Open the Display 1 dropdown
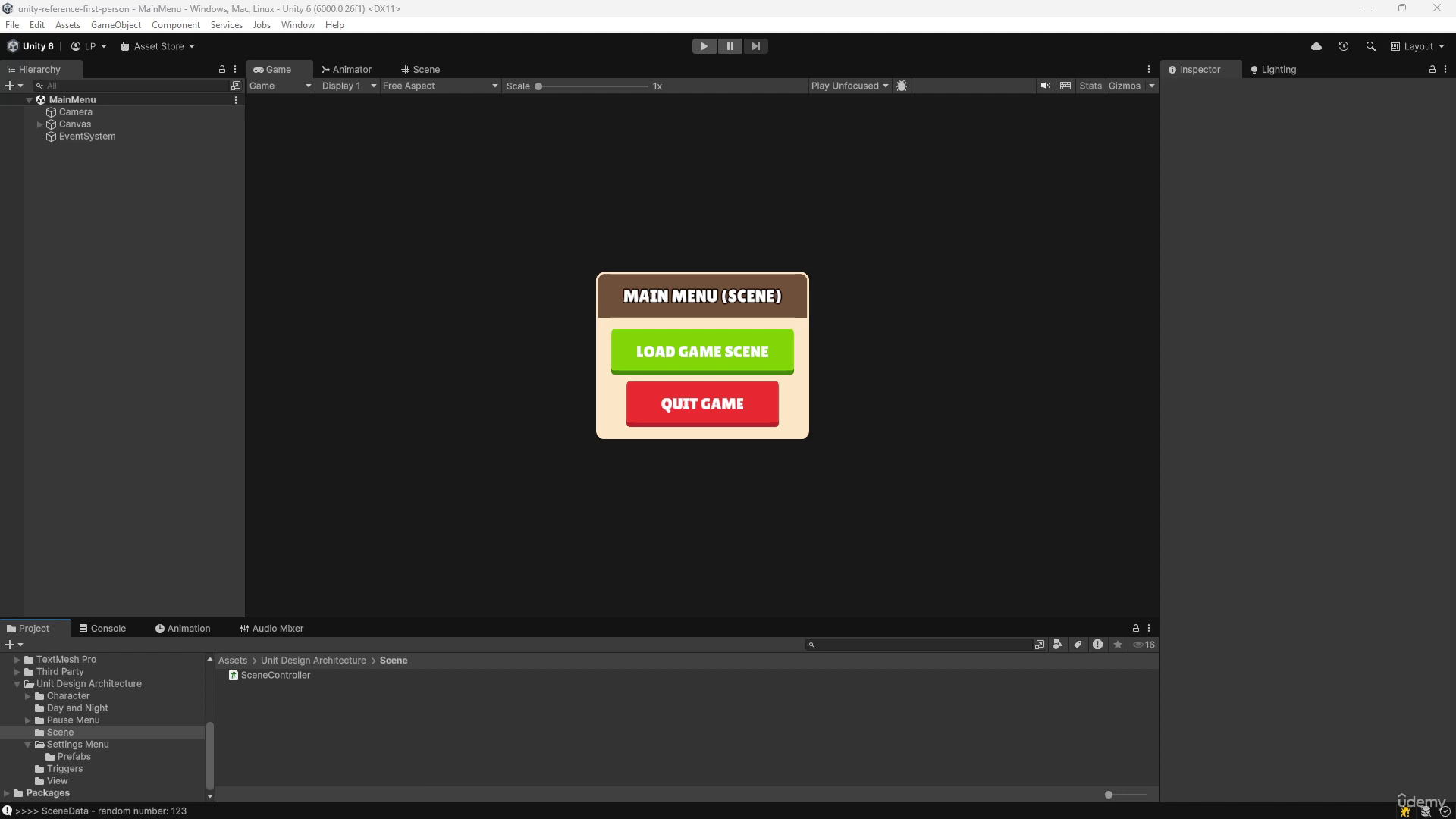This screenshot has width=1456, height=819. (x=349, y=86)
